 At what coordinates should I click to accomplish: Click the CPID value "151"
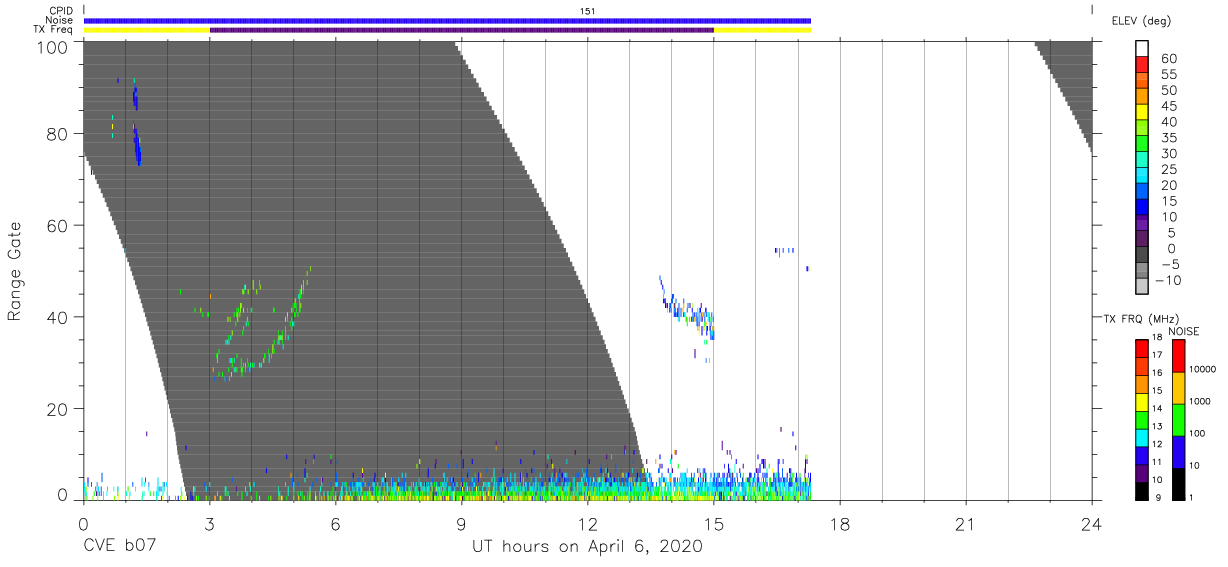588,10
